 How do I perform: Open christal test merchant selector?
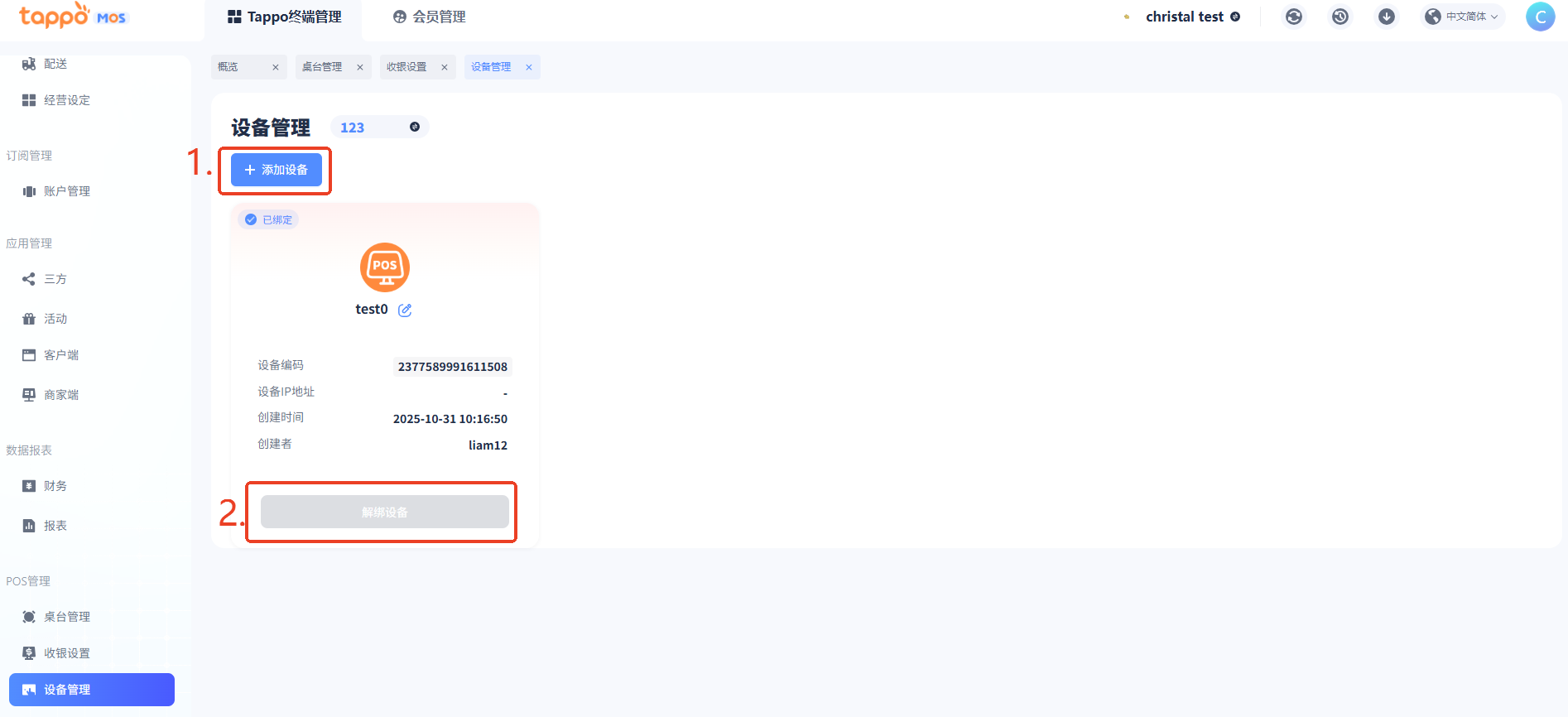(x=1184, y=17)
